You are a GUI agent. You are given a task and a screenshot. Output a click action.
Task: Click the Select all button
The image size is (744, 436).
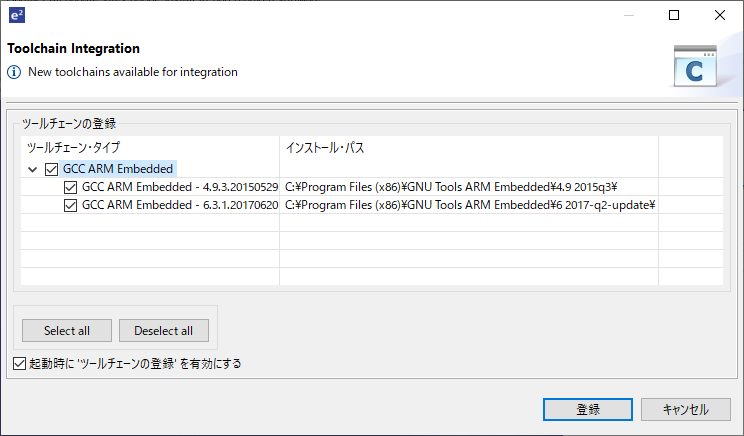coord(67,331)
